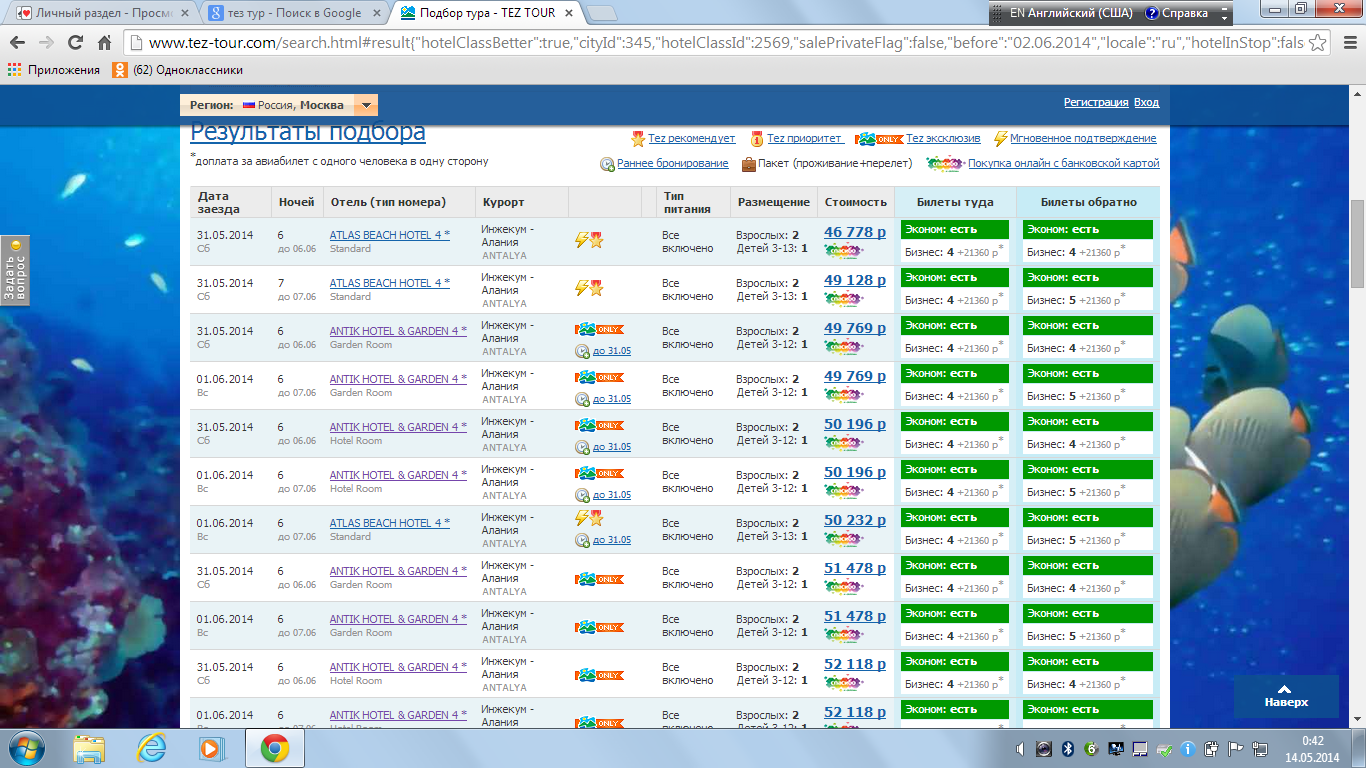
Task: Click the Наверх back-to-top button
Action: pos(1285,696)
